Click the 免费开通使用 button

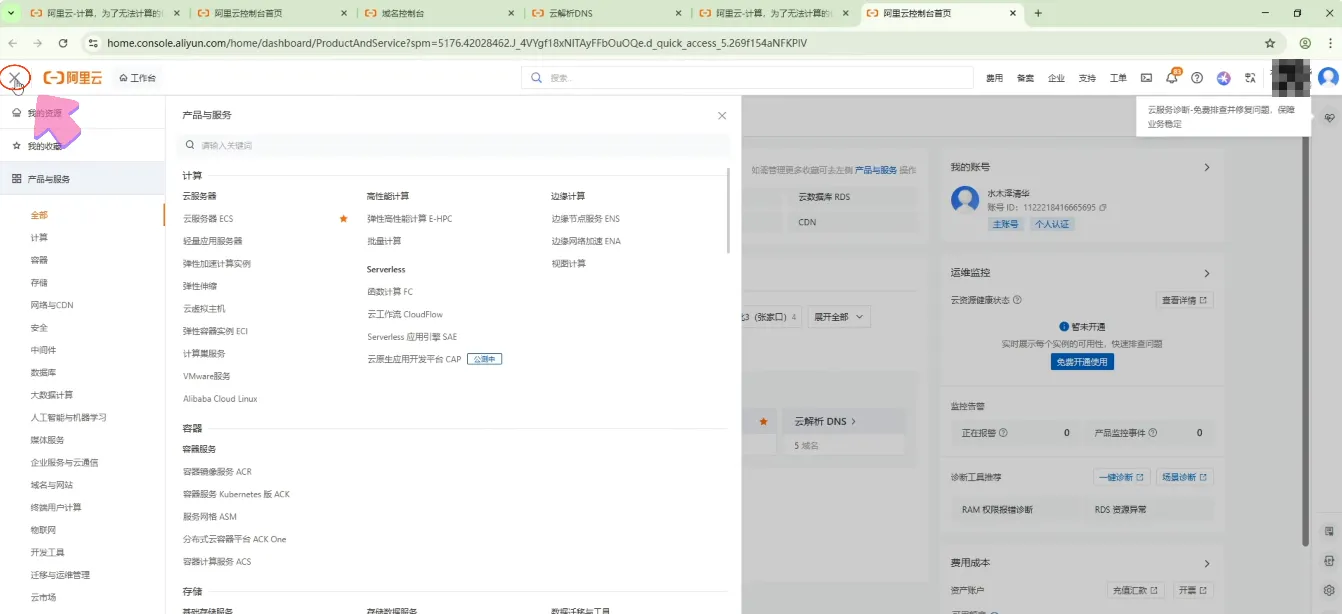tap(1082, 362)
